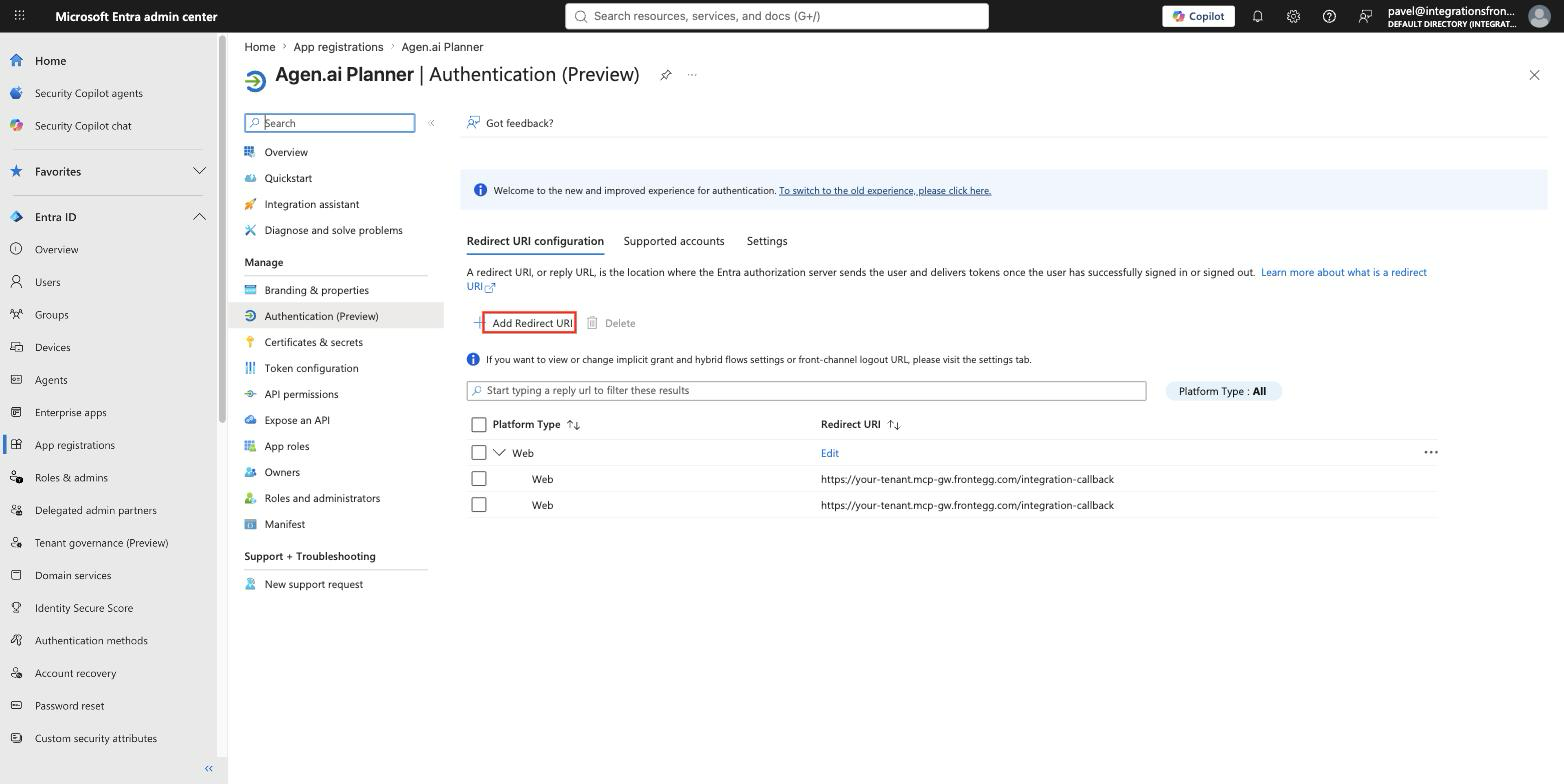Close the Authentication blade
The height and width of the screenshot is (784, 1564).
[x=1534, y=75]
